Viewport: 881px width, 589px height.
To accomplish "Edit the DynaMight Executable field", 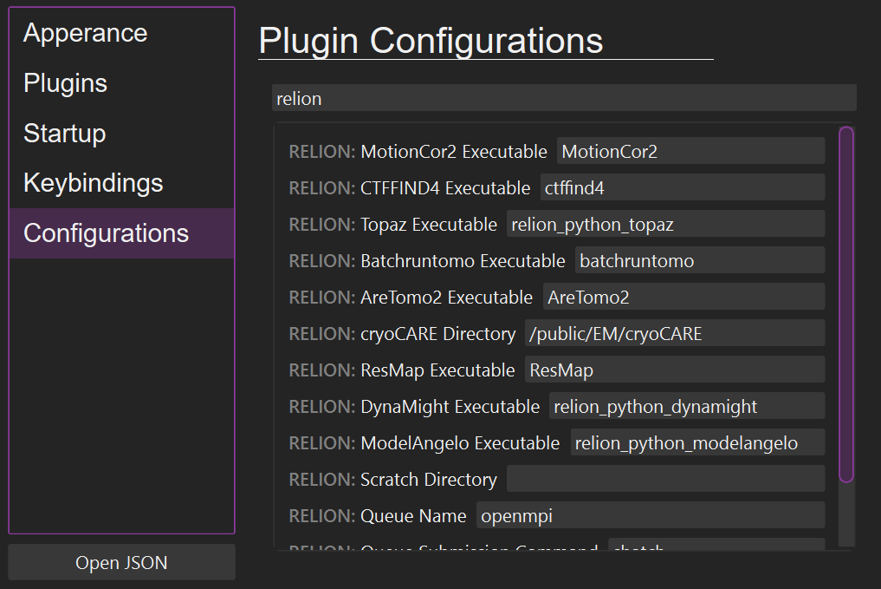I will coord(686,406).
